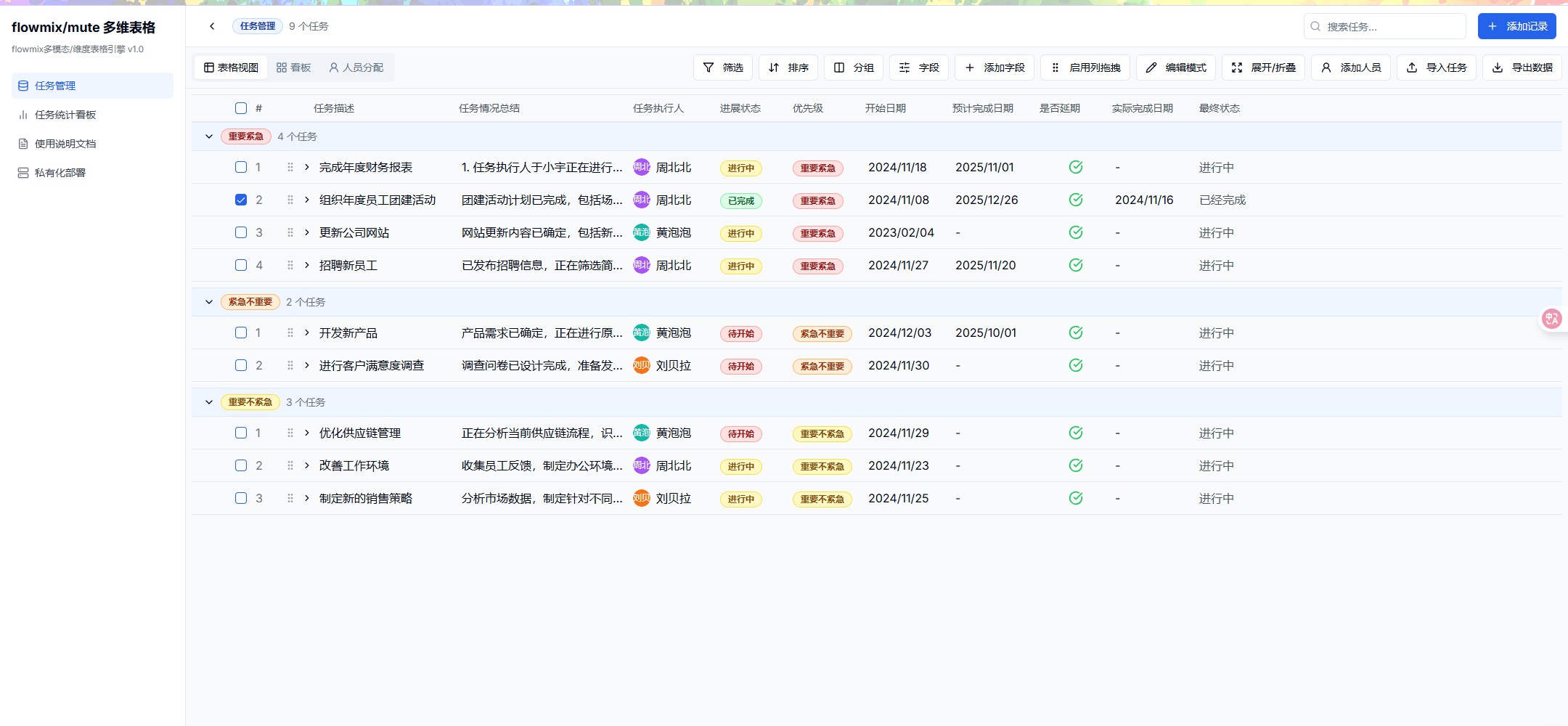The image size is (1568, 726).
Task: Open 任务管理 in the sidebar
Action: point(92,86)
